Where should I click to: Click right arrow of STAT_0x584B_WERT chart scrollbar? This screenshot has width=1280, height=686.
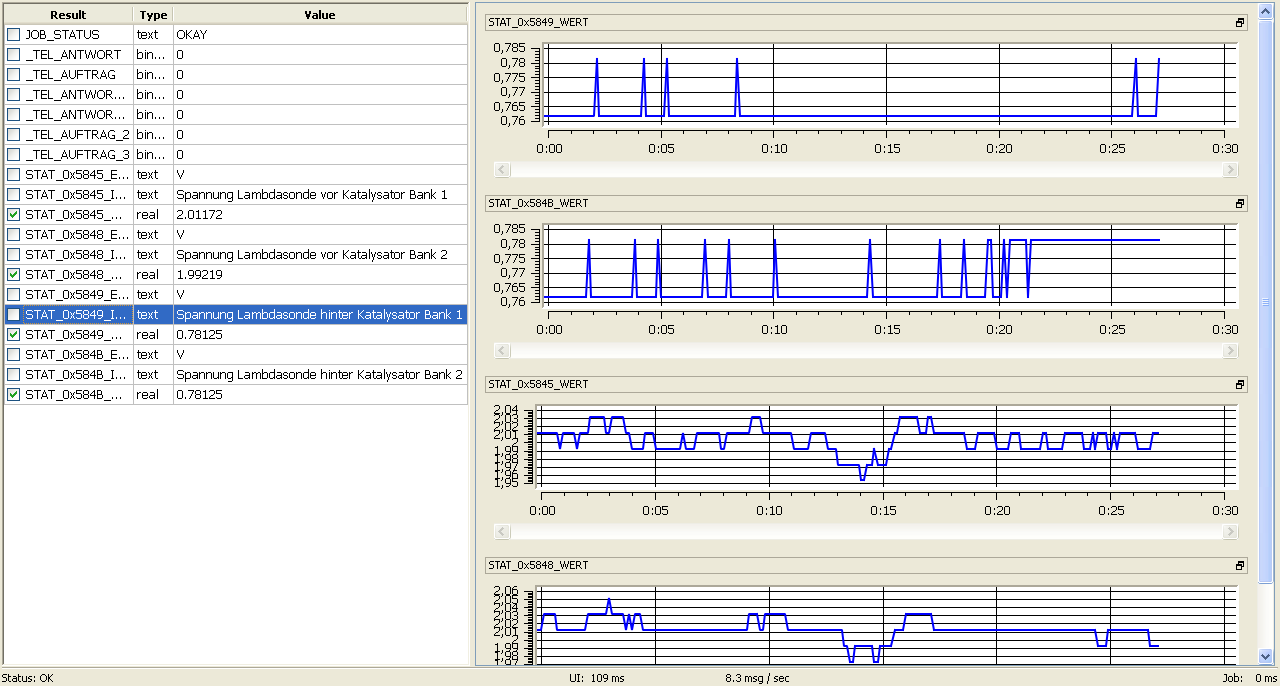coord(1231,351)
